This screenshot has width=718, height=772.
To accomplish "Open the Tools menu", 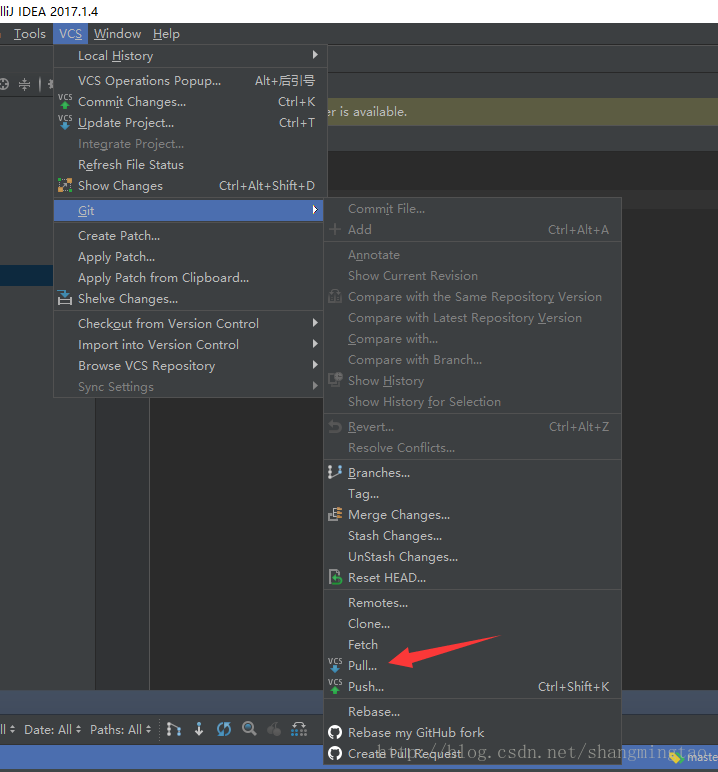I will 30,34.
